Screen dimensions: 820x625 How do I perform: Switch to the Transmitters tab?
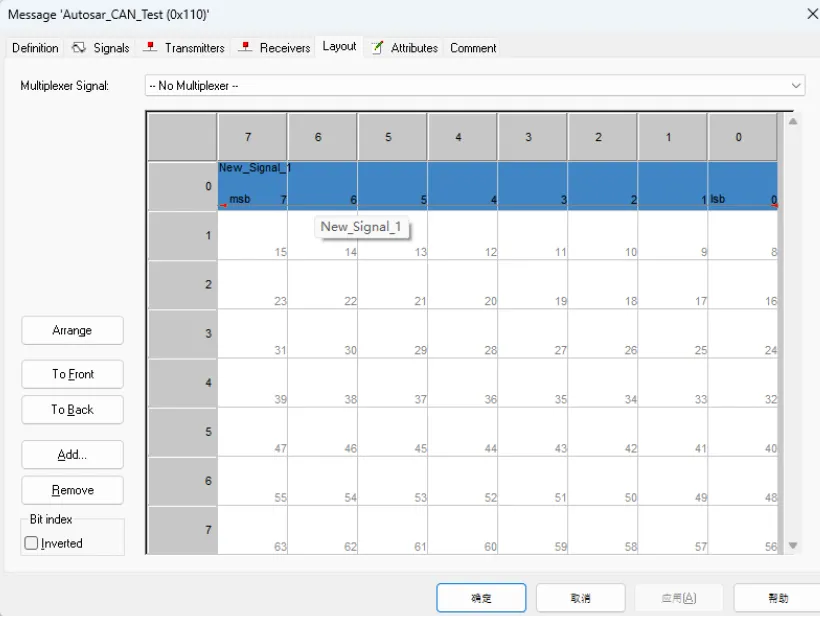point(194,48)
